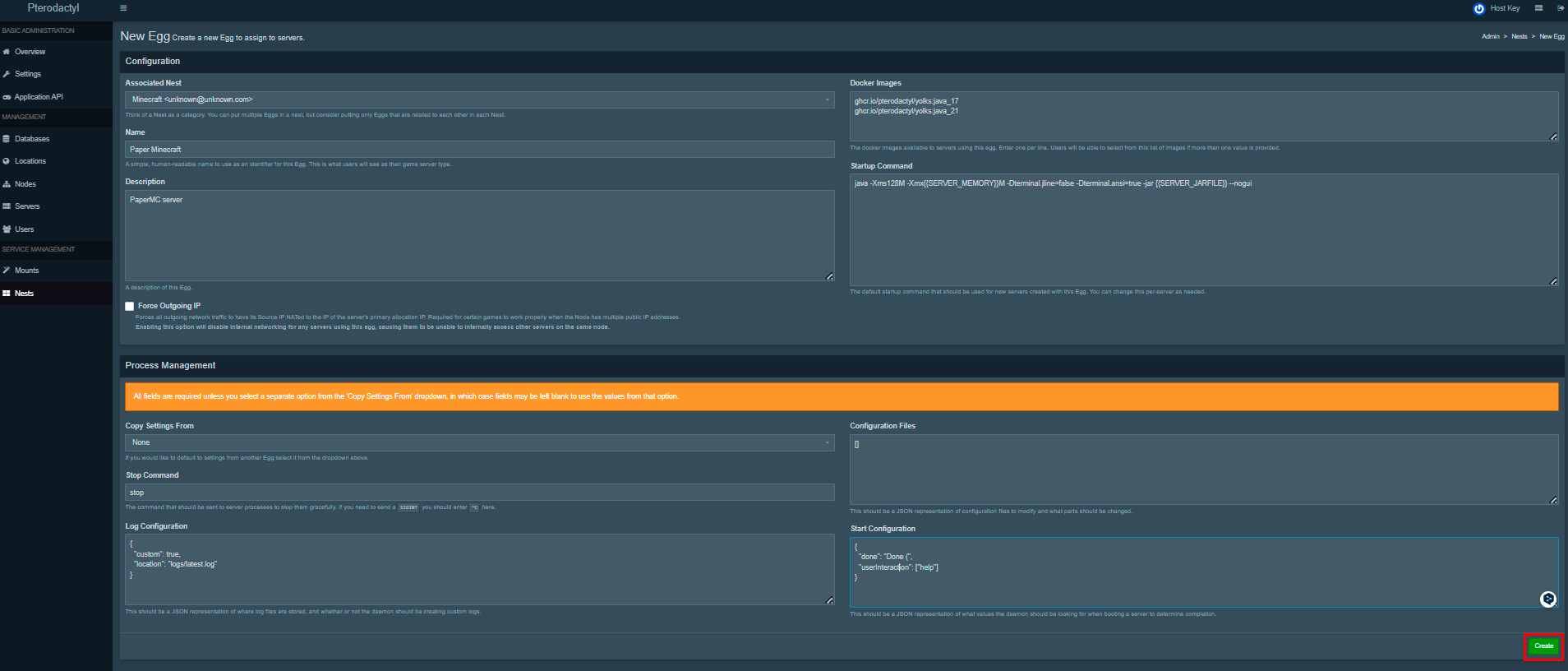
Task: Click the Servers icon in sidebar
Action: (7, 206)
